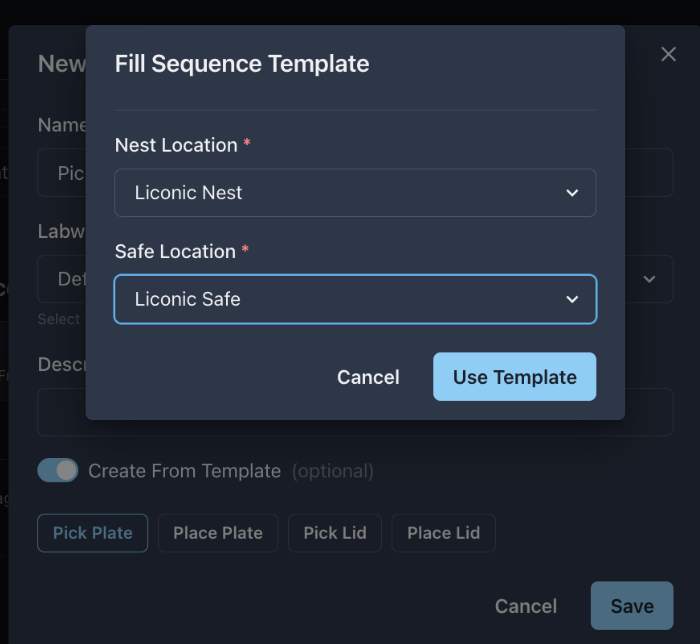Select the Place Plate template option
This screenshot has height=644, width=700.
point(218,533)
